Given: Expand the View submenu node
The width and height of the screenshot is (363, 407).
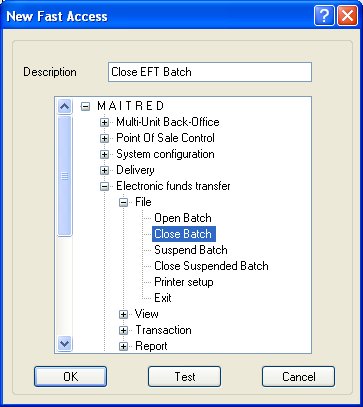Looking at the screenshot, I should click(x=123, y=314).
